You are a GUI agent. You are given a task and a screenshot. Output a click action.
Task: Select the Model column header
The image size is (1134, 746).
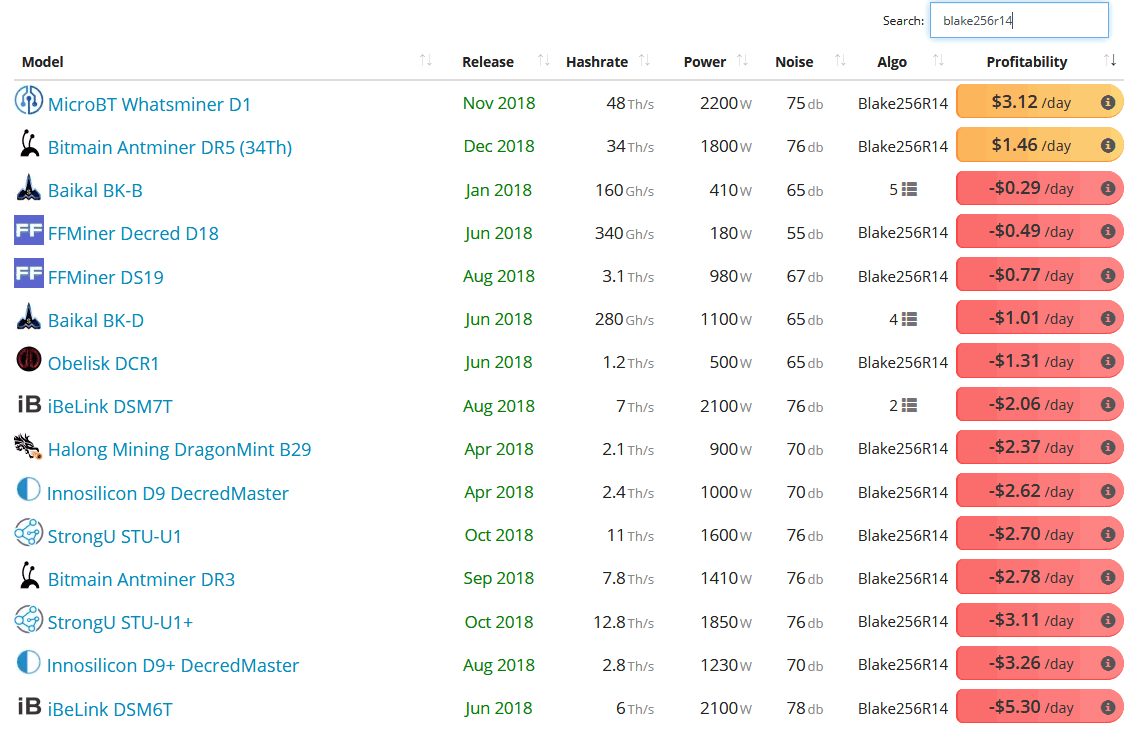point(42,61)
